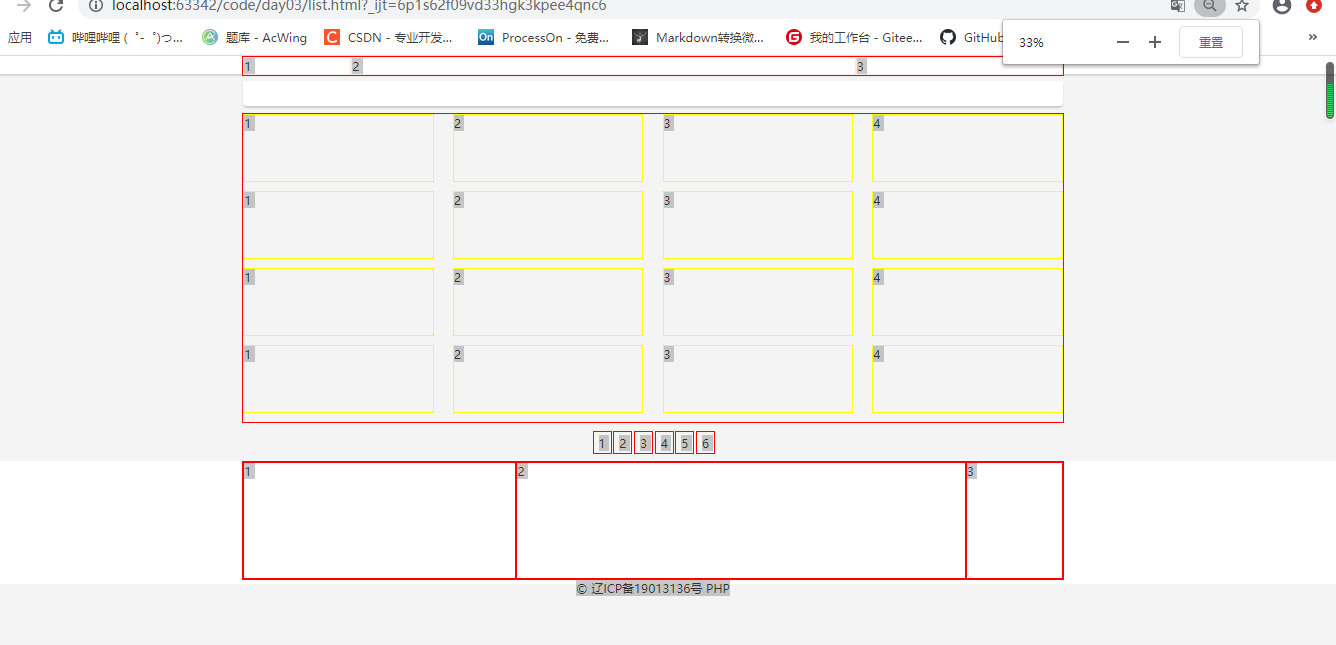The image size is (1336, 645).
Task: Bookmark this page using the star icon
Action: coord(1242,6)
